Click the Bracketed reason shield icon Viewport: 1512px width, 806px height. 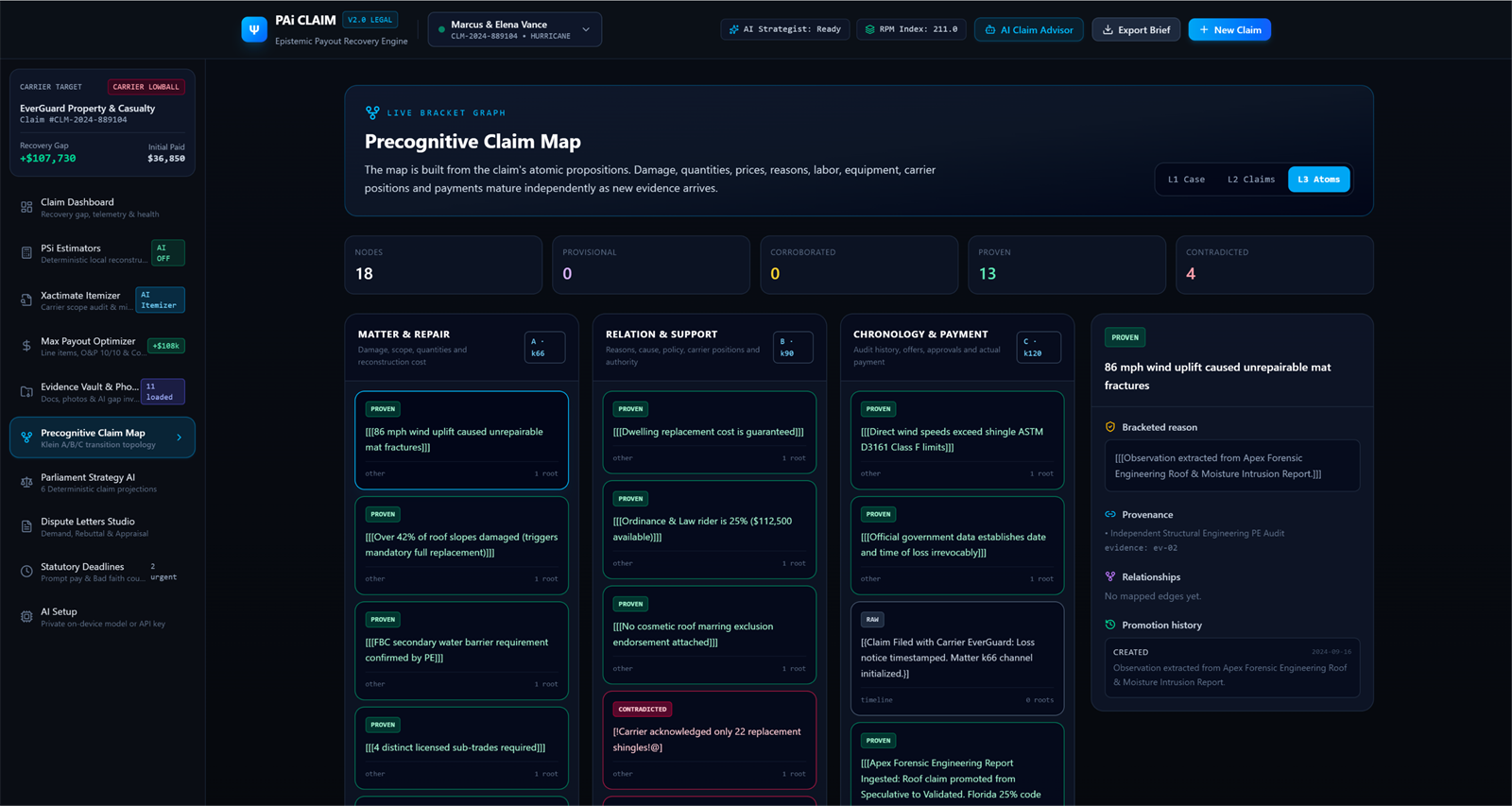click(x=1110, y=427)
